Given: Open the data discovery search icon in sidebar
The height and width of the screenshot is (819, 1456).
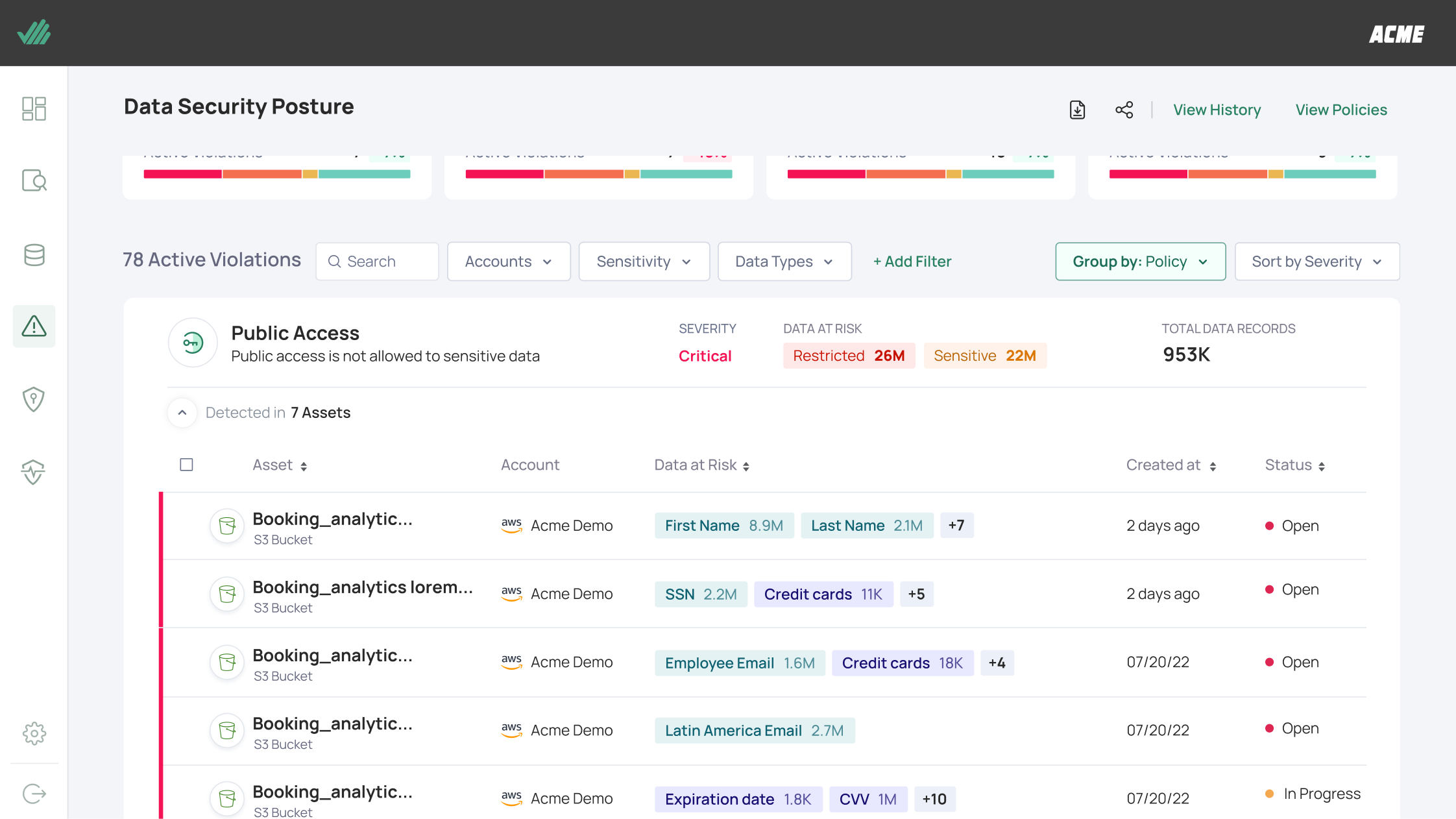Looking at the screenshot, I should tap(34, 180).
